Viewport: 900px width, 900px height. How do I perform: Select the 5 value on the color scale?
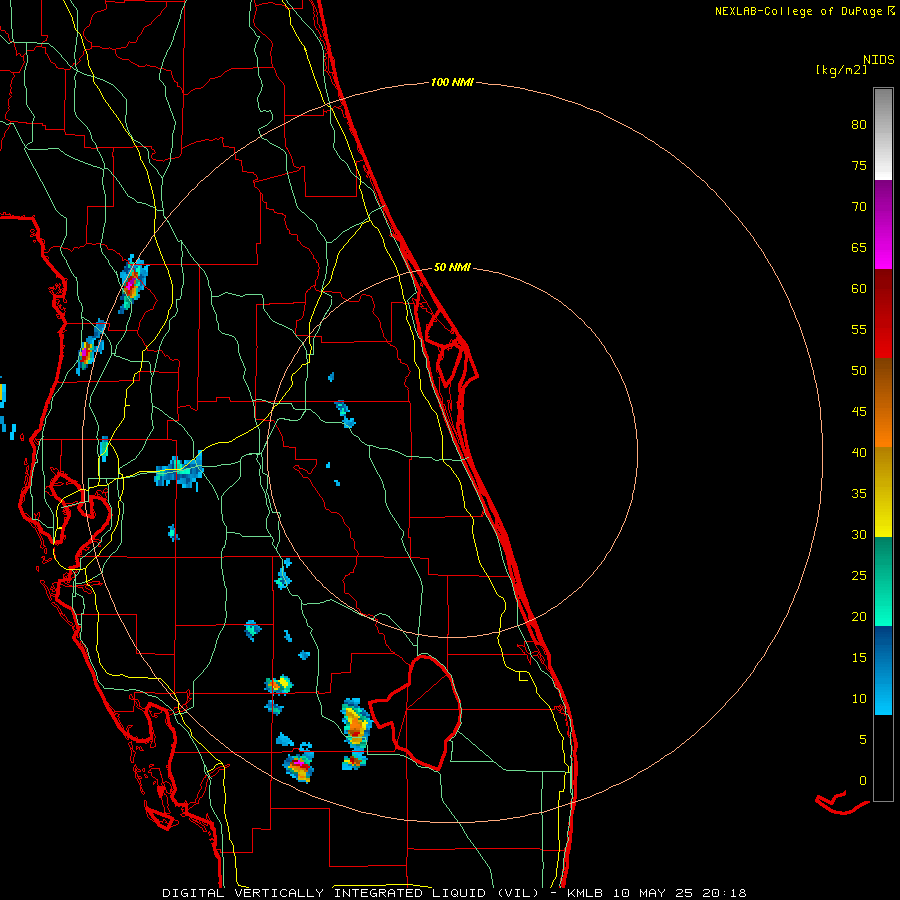863,739
